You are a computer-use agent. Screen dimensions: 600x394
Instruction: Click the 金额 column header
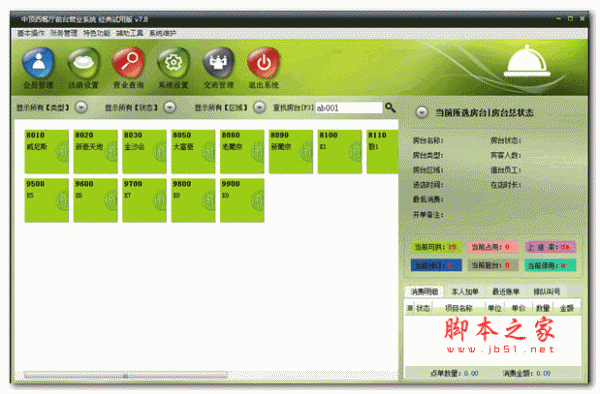coord(567,308)
